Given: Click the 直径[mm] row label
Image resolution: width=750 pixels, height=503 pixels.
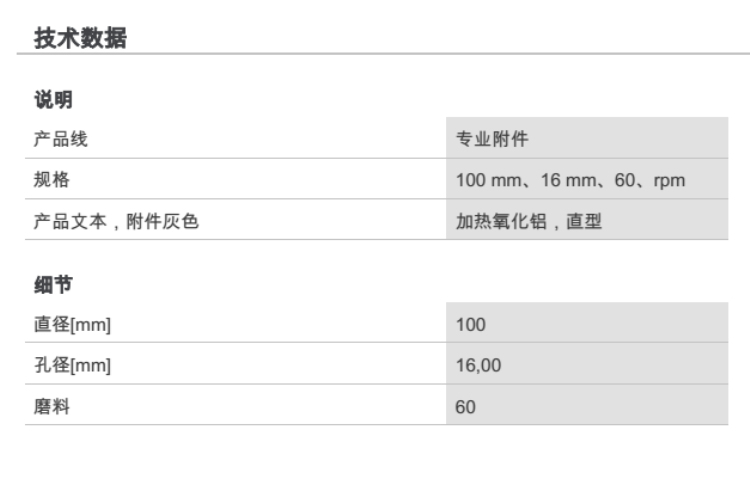Looking at the screenshot, I should 68,325.
